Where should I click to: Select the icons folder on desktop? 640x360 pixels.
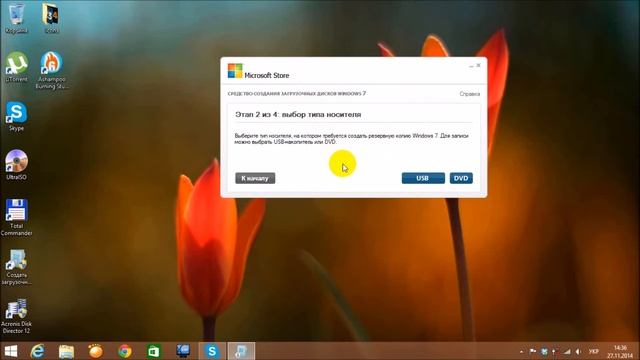point(52,18)
